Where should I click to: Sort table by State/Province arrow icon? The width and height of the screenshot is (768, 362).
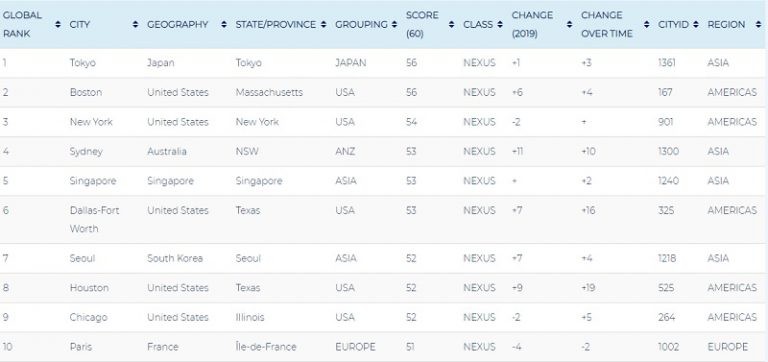[x=323, y=24]
